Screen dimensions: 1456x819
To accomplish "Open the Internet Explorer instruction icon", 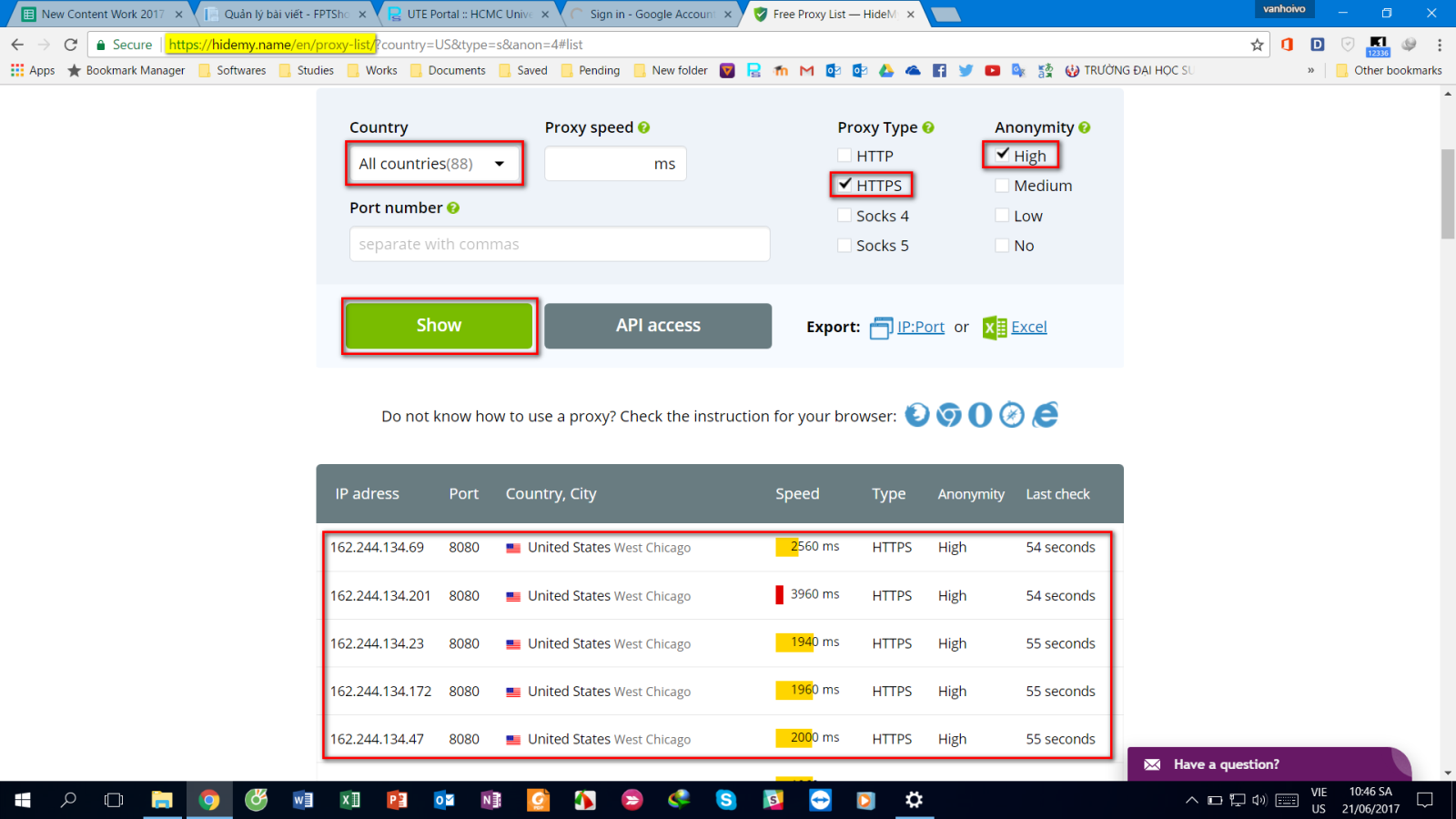I will (1046, 415).
